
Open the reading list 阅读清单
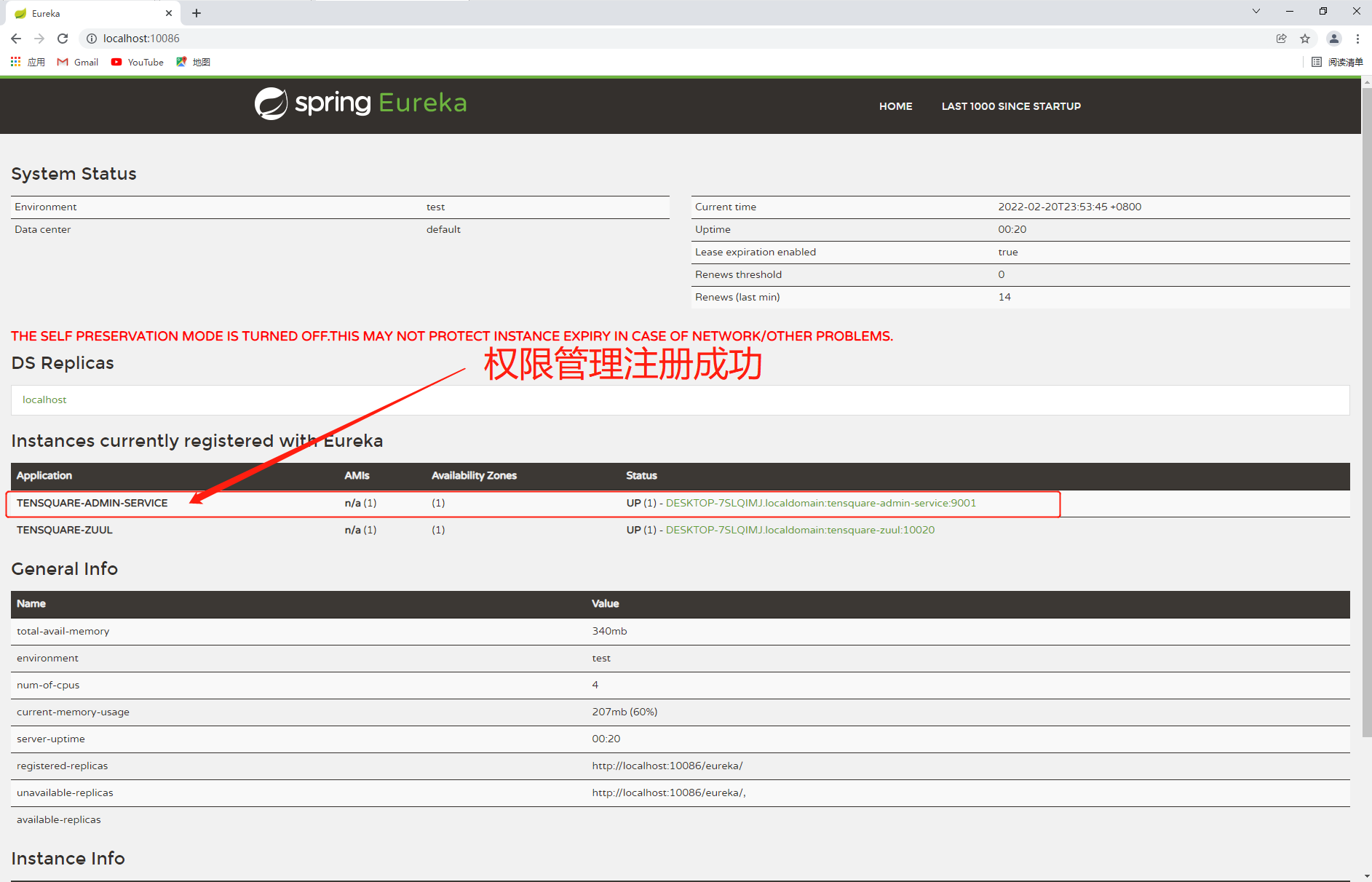[1337, 62]
